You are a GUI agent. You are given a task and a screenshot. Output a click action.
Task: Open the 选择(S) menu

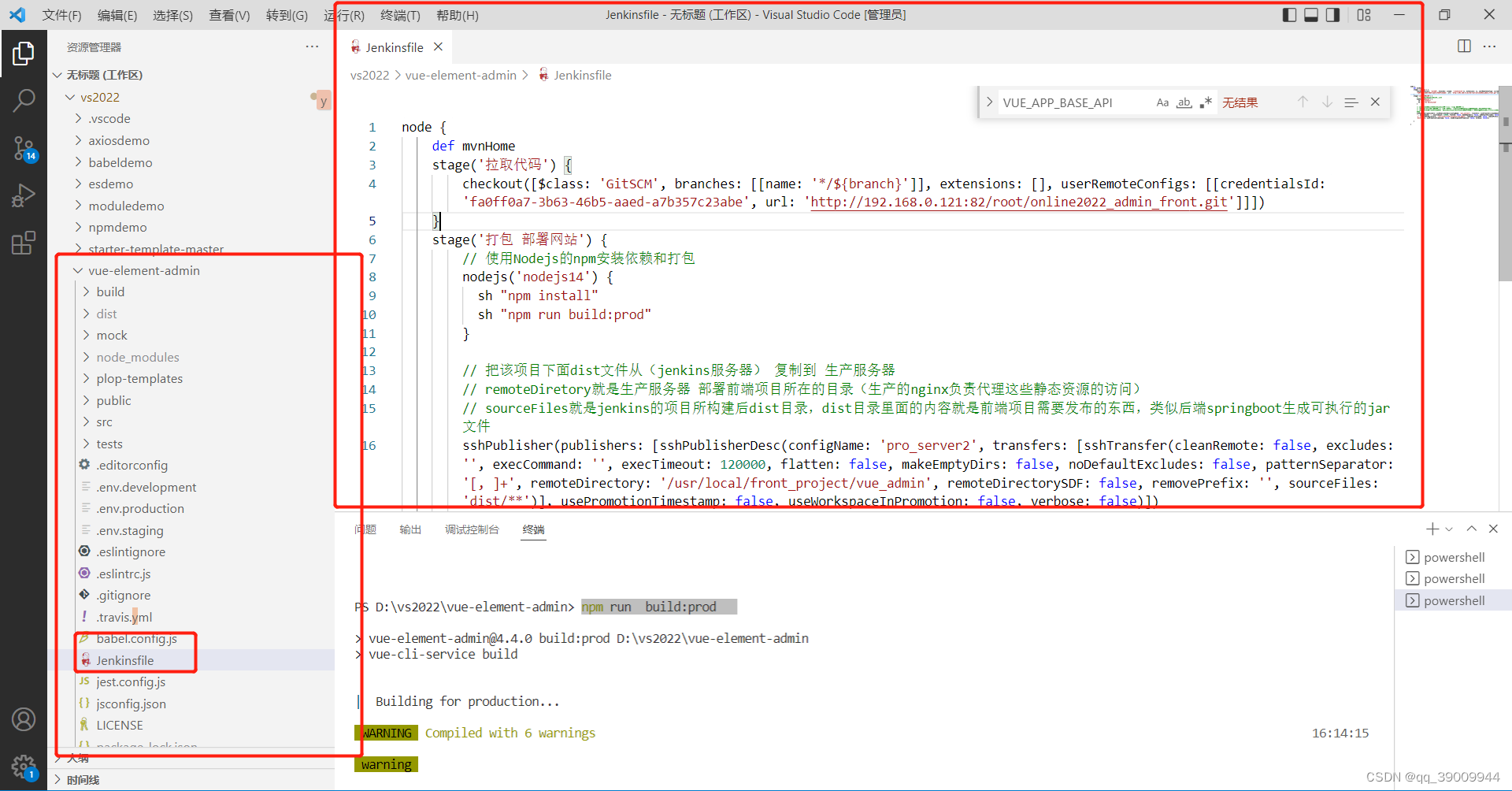click(x=172, y=15)
